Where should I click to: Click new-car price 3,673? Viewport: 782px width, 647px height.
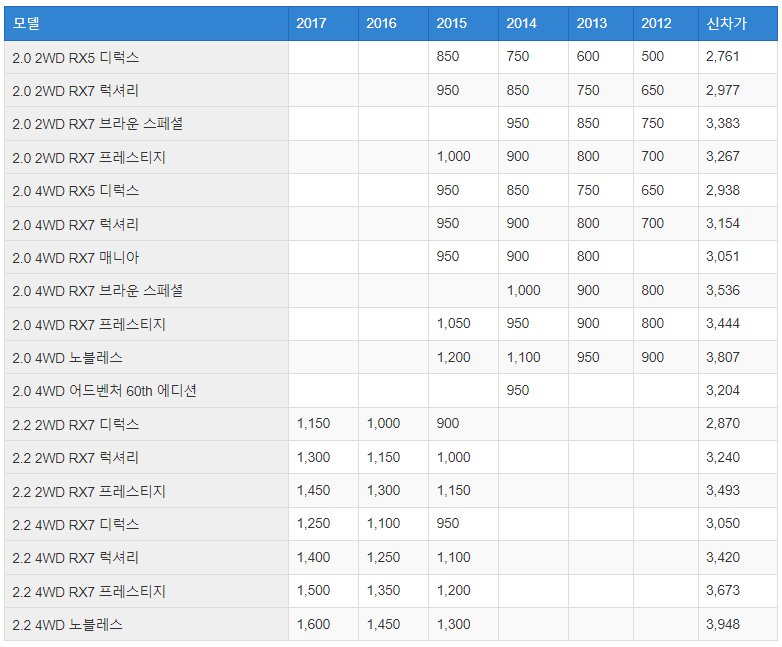point(723,590)
